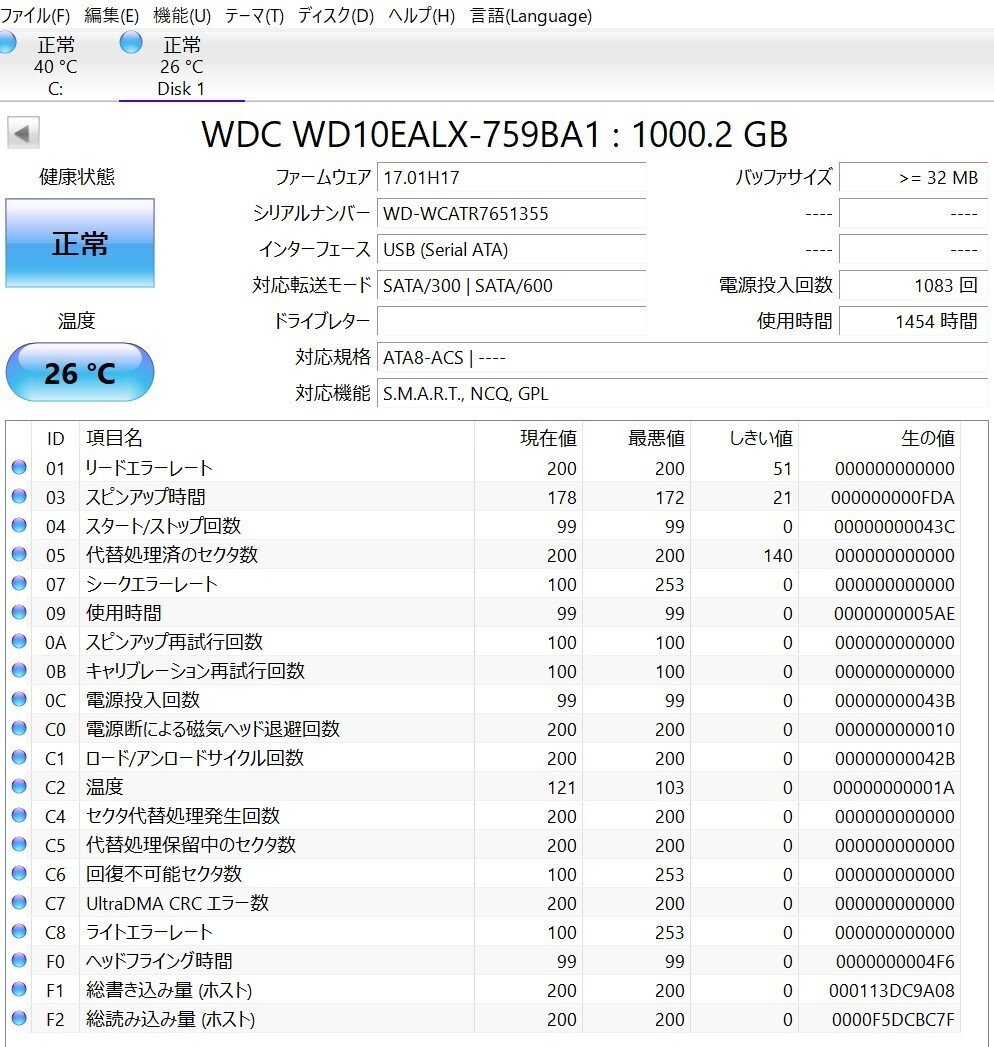Viewport: 994px width, 1047px height.
Task: Click the previous disk arrow button
Action: 23,132
